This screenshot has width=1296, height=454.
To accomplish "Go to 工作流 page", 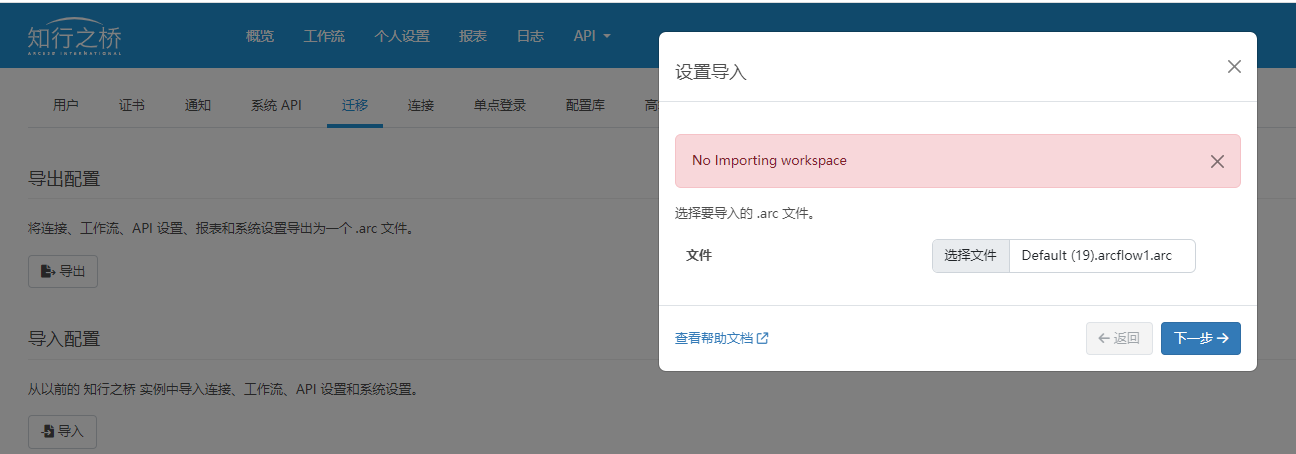I will coord(324,36).
